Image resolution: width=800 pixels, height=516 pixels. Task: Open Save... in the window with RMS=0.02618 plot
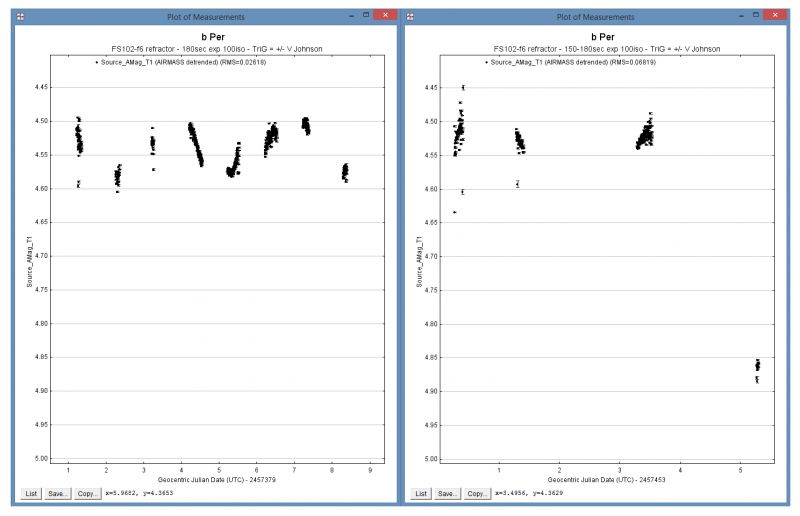[x=58, y=494]
